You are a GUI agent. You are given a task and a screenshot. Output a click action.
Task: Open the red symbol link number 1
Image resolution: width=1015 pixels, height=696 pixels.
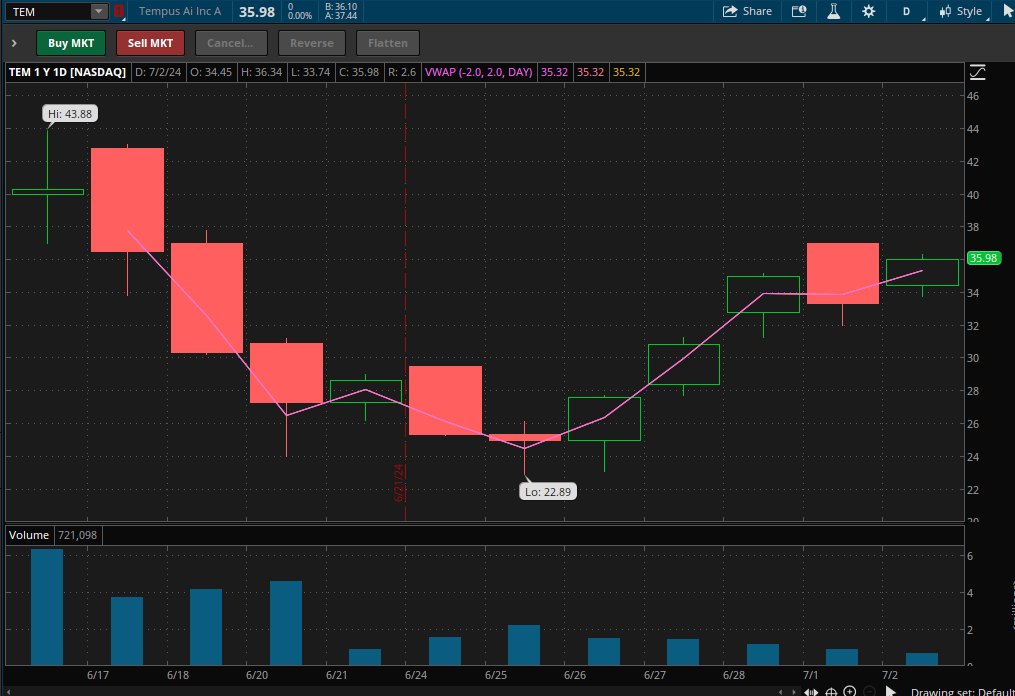(118, 11)
